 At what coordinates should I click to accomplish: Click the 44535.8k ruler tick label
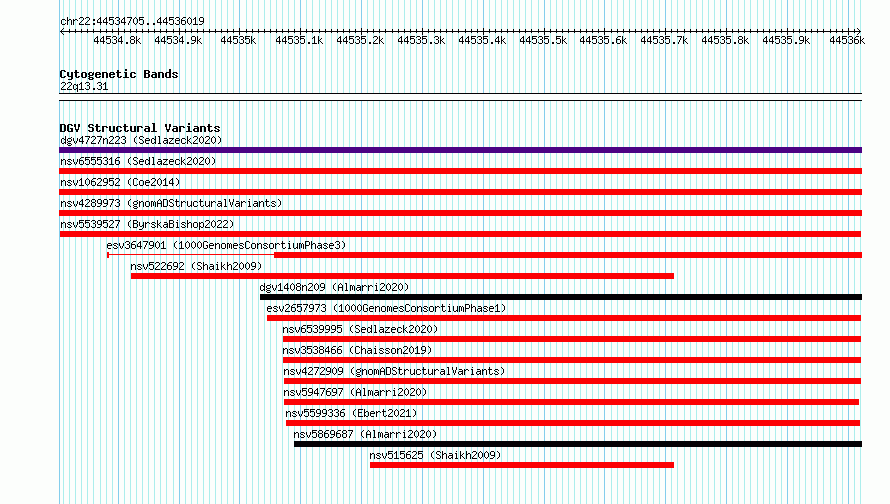(725, 40)
